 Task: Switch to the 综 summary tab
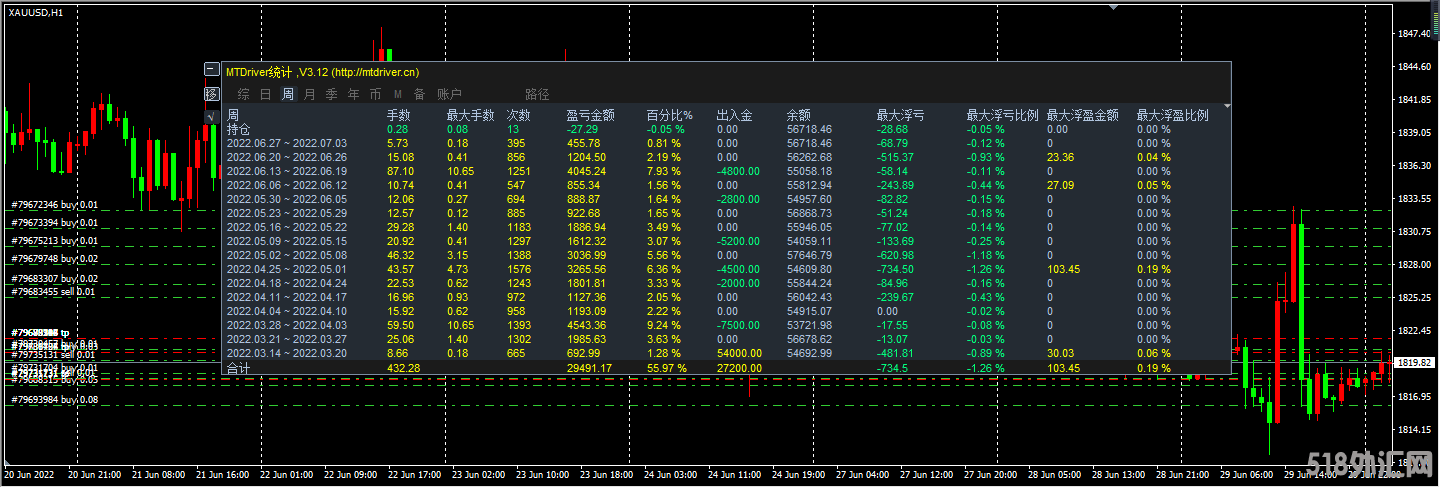point(244,94)
